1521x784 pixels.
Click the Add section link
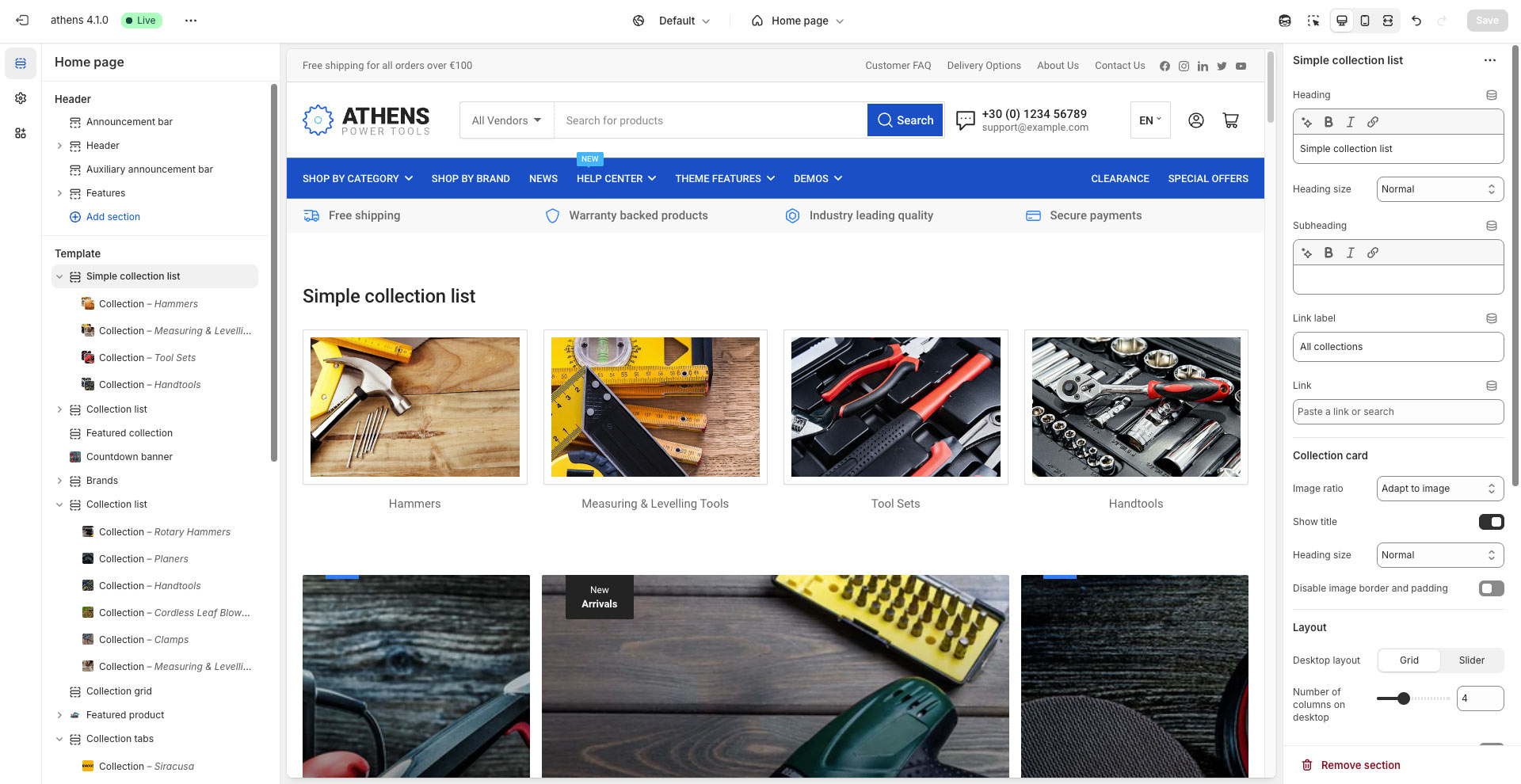point(112,217)
